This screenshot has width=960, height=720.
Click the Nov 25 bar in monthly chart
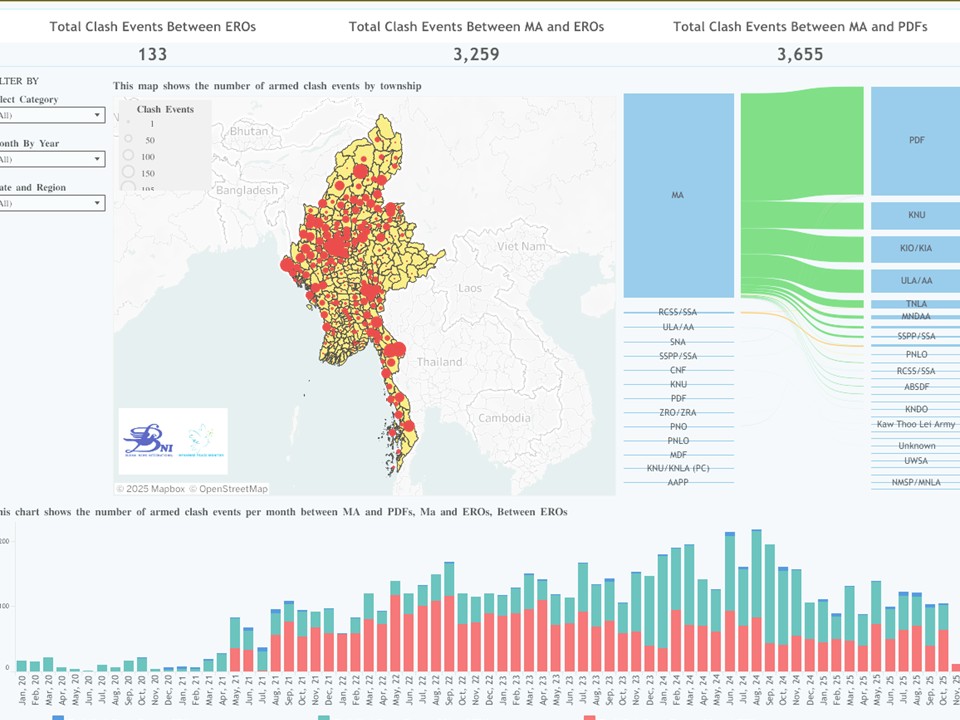[x=955, y=667]
